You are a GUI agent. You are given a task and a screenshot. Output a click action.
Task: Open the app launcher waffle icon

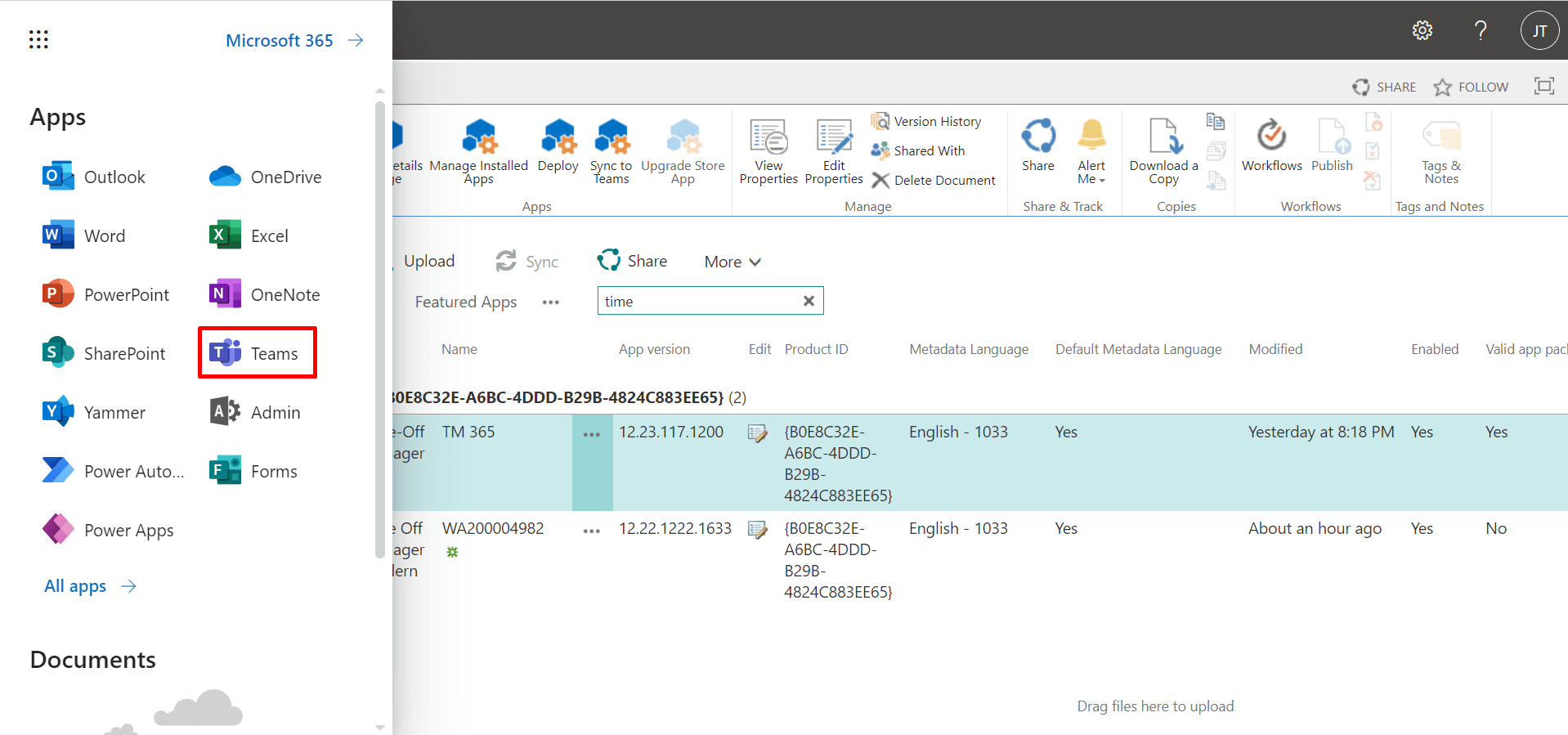[38, 39]
